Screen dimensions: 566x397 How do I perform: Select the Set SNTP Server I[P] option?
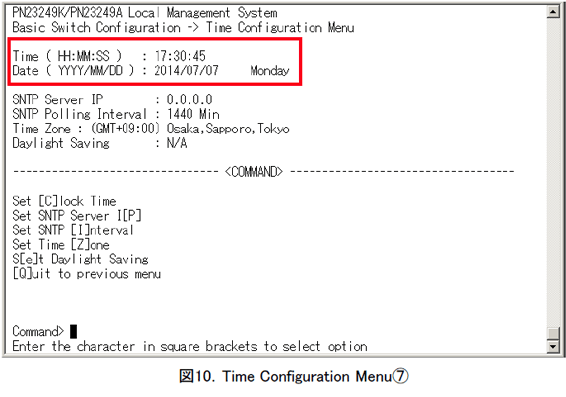tap(77, 216)
